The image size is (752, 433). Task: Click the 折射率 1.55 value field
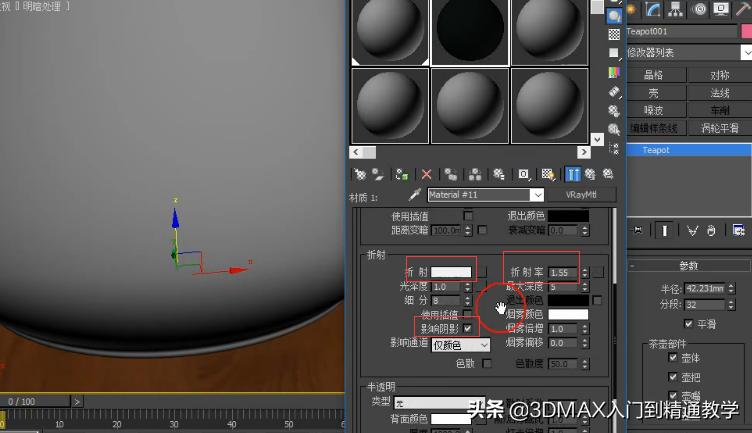point(563,272)
